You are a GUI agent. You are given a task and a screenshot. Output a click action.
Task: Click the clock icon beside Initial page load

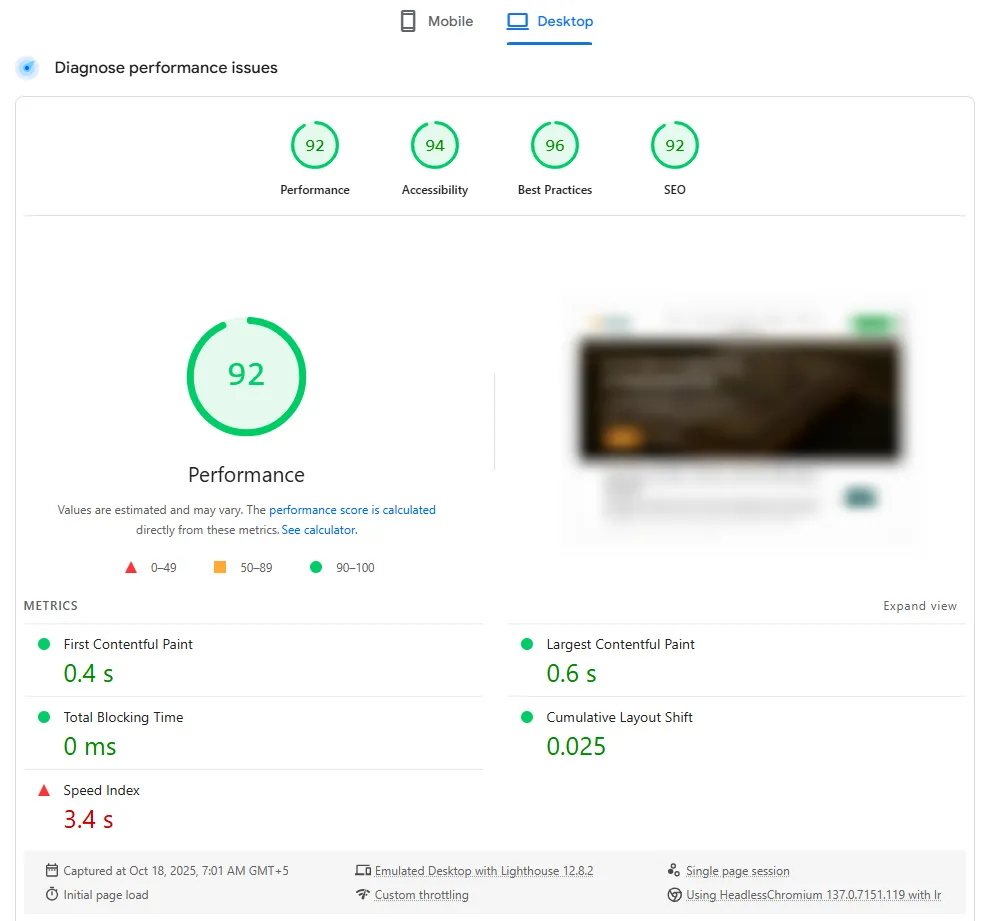53,895
